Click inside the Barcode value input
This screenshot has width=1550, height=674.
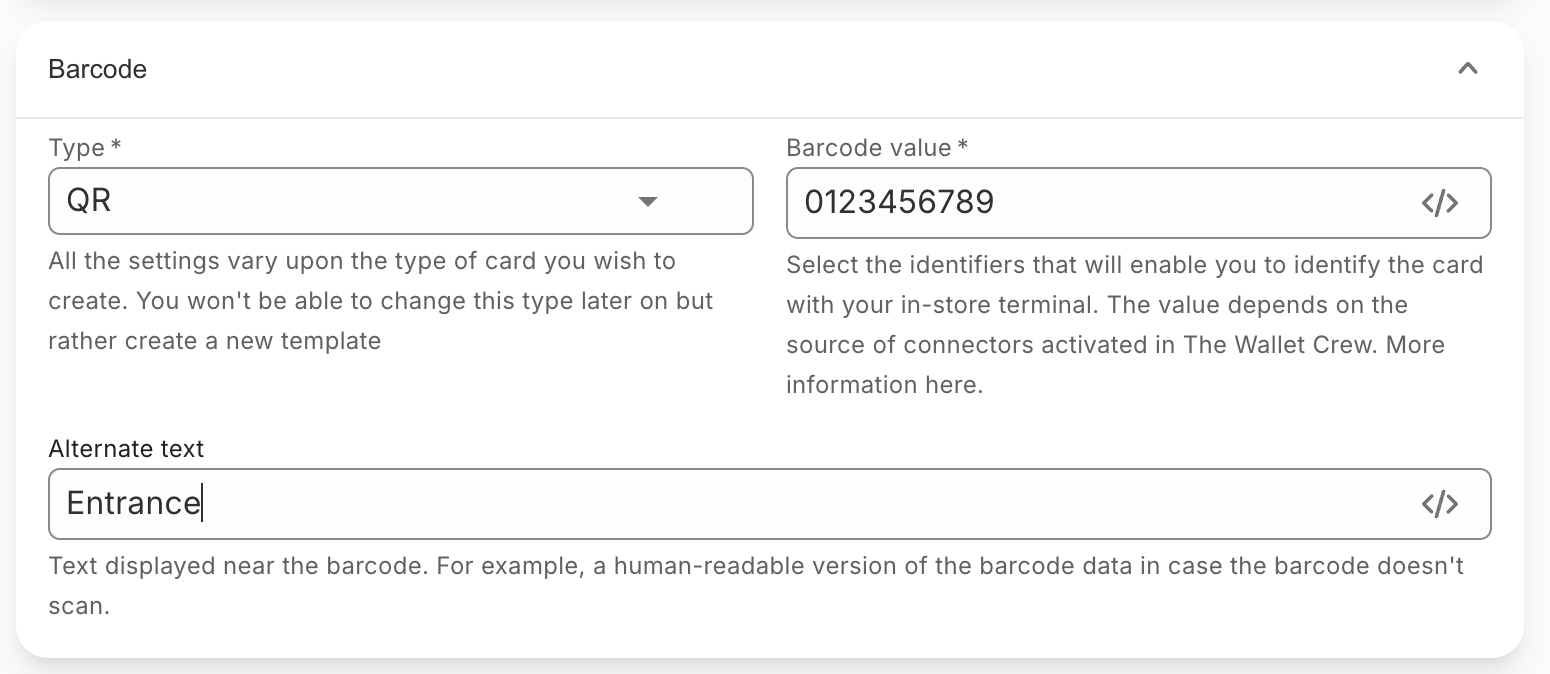coord(1050,202)
